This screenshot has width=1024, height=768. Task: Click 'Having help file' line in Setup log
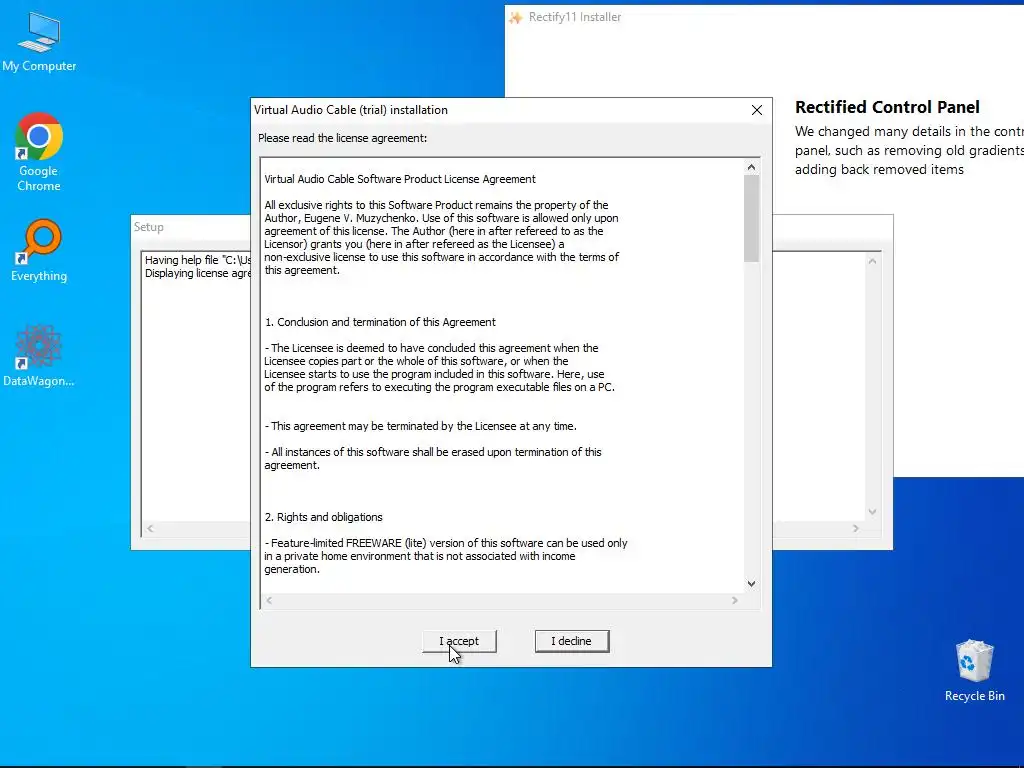tap(198, 260)
